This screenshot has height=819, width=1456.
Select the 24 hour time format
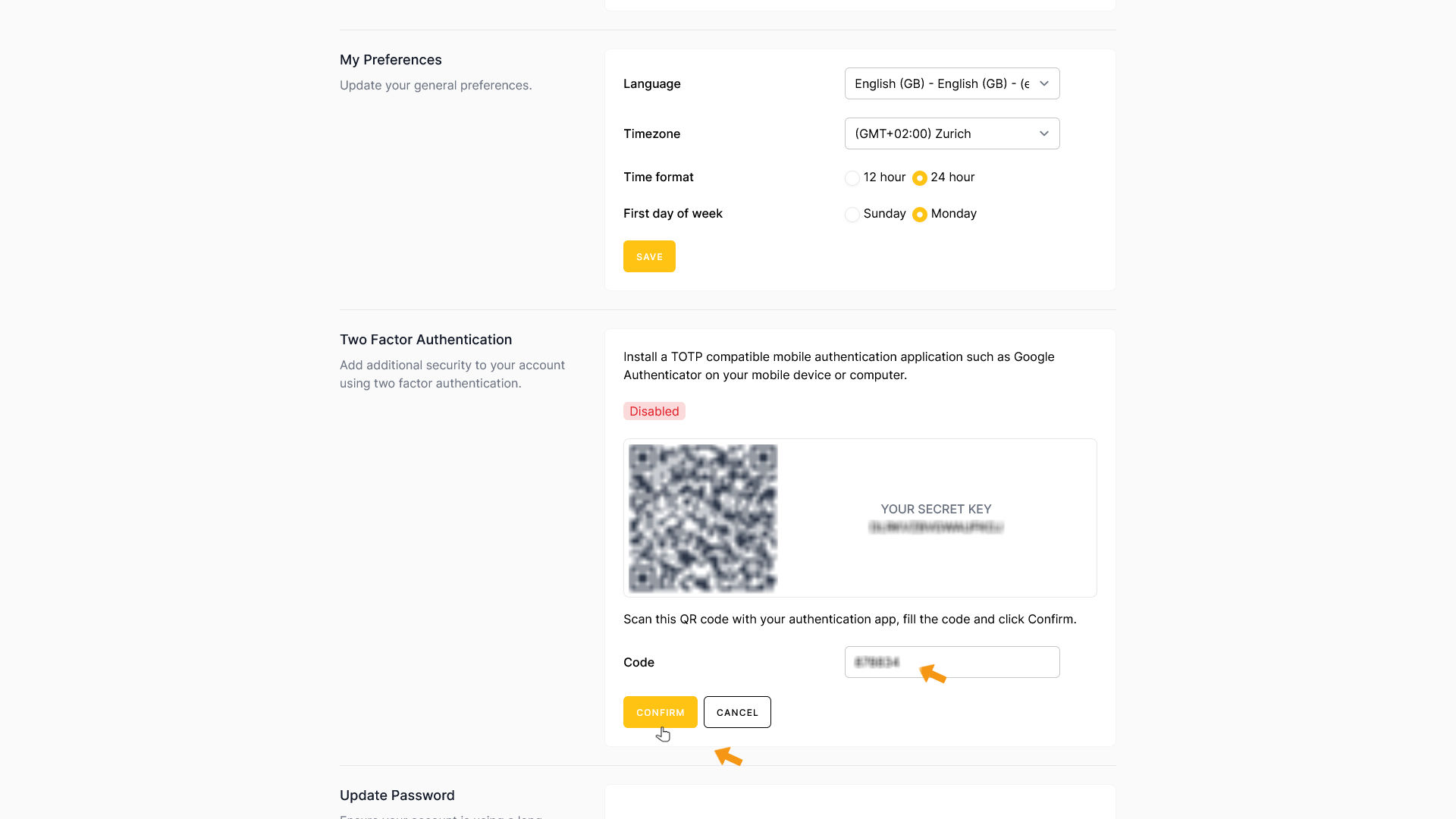pos(920,177)
